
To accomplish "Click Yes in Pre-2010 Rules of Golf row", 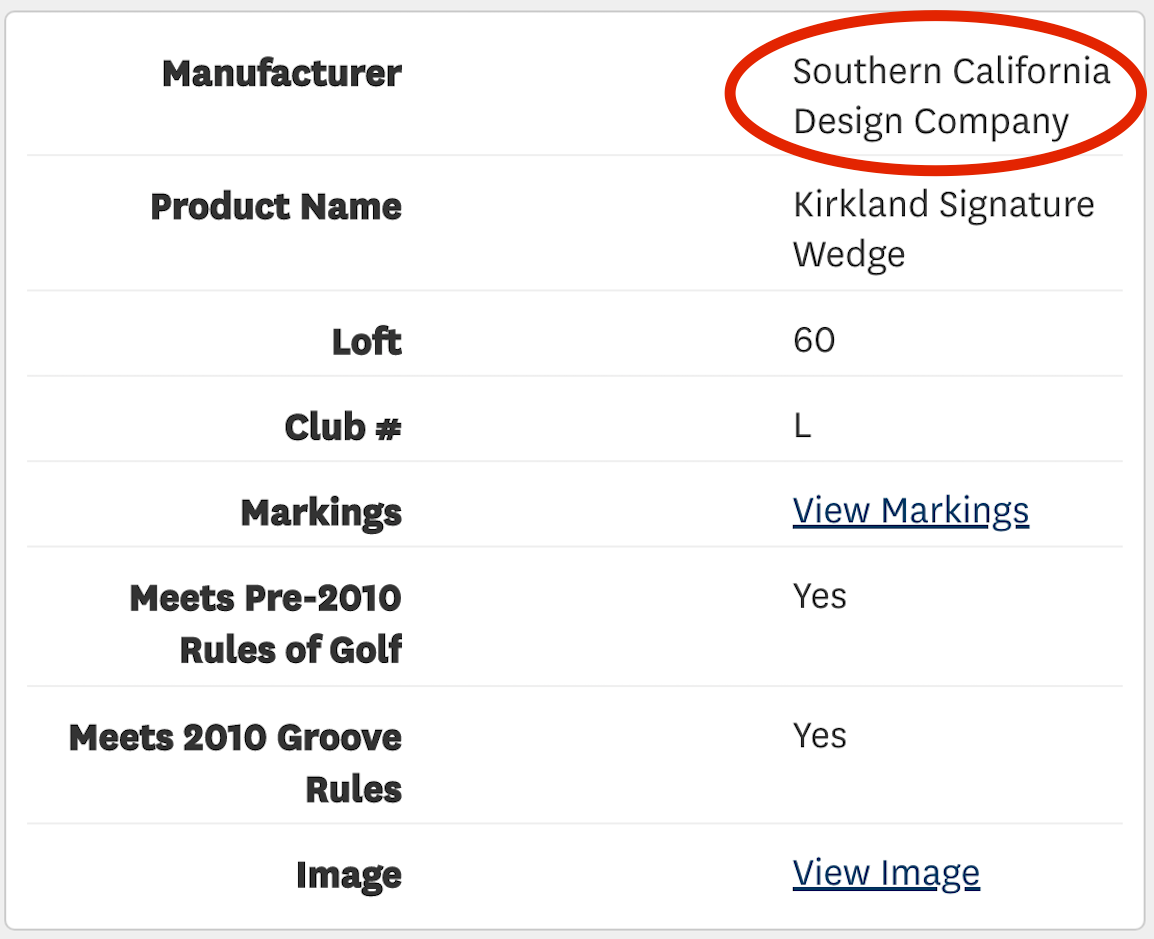I will pyautogui.click(x=820, y=596).
